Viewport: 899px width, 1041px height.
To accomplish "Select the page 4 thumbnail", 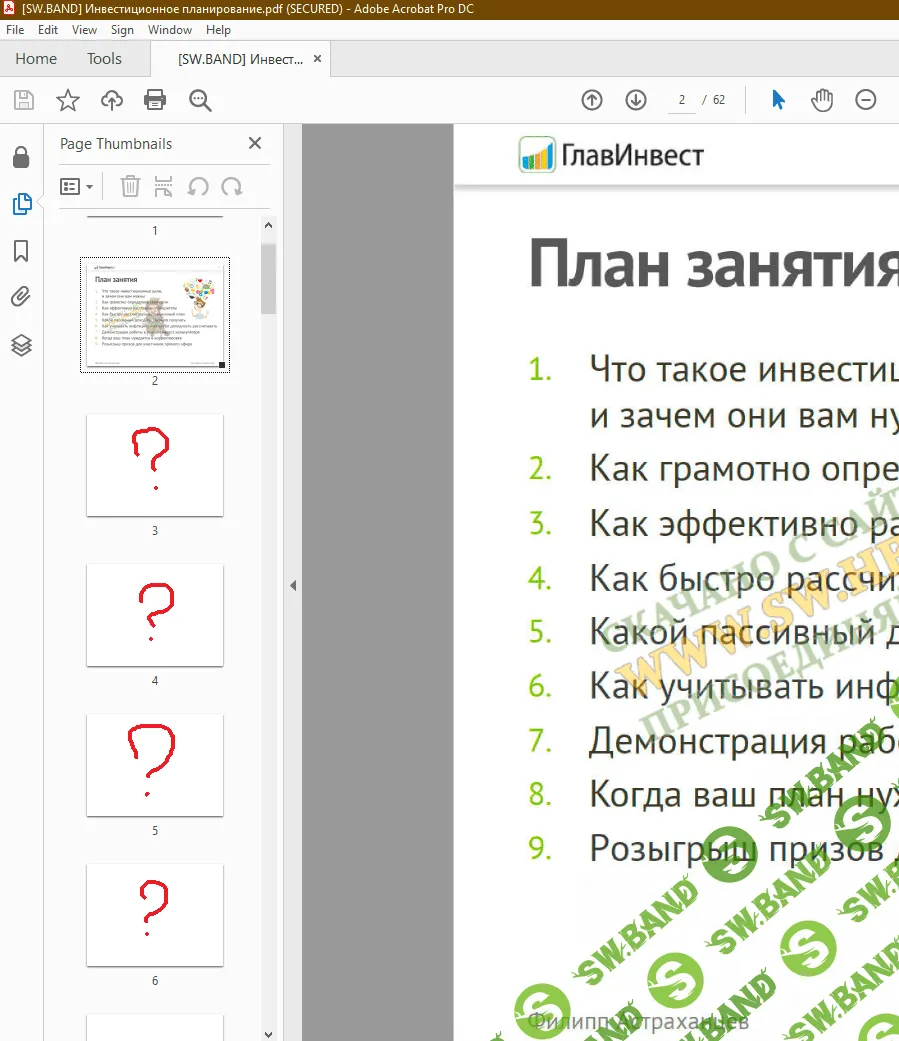I will pyautogui.click(x=155, y=615).
